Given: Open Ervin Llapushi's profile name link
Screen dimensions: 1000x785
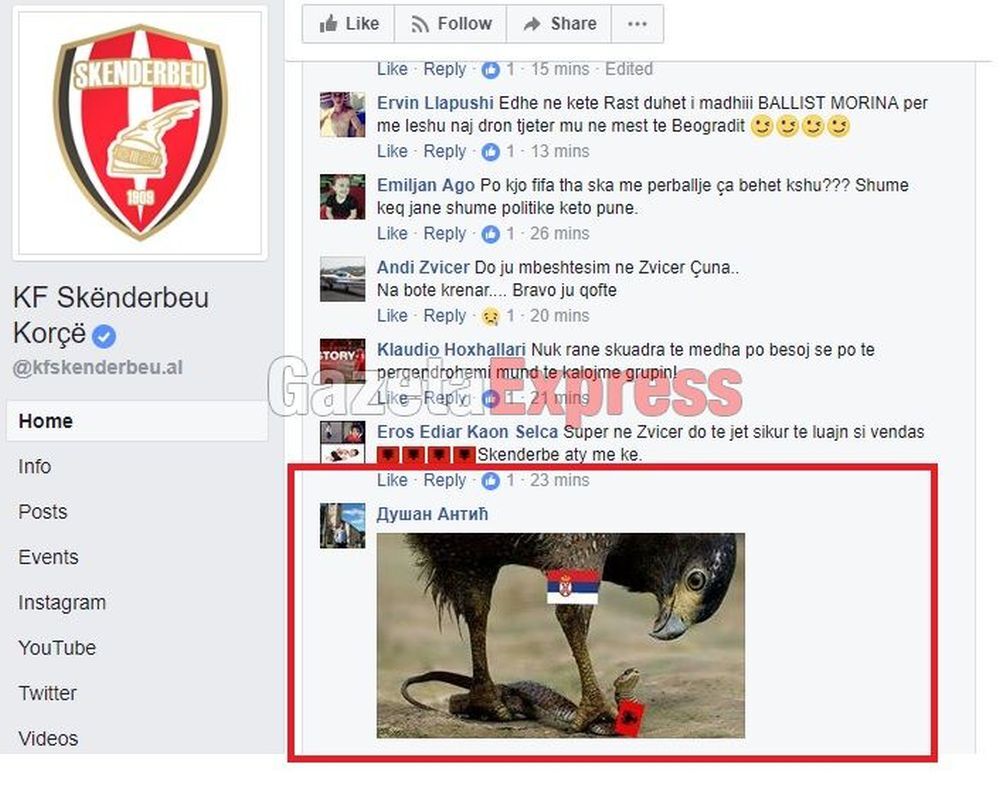Looking at the screenshot, I should 435,103.
